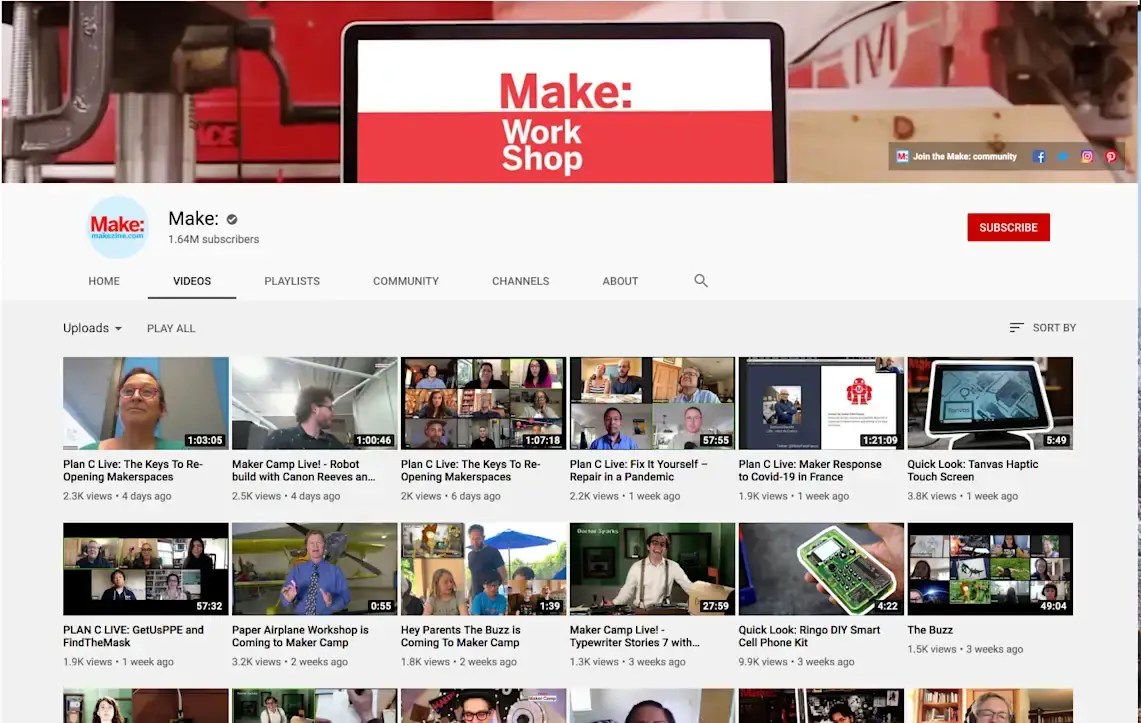Open the 1:03:05 Plan C Live thumbnail
The height and width of the screenshot is (723, 1141).
point(146,403)
